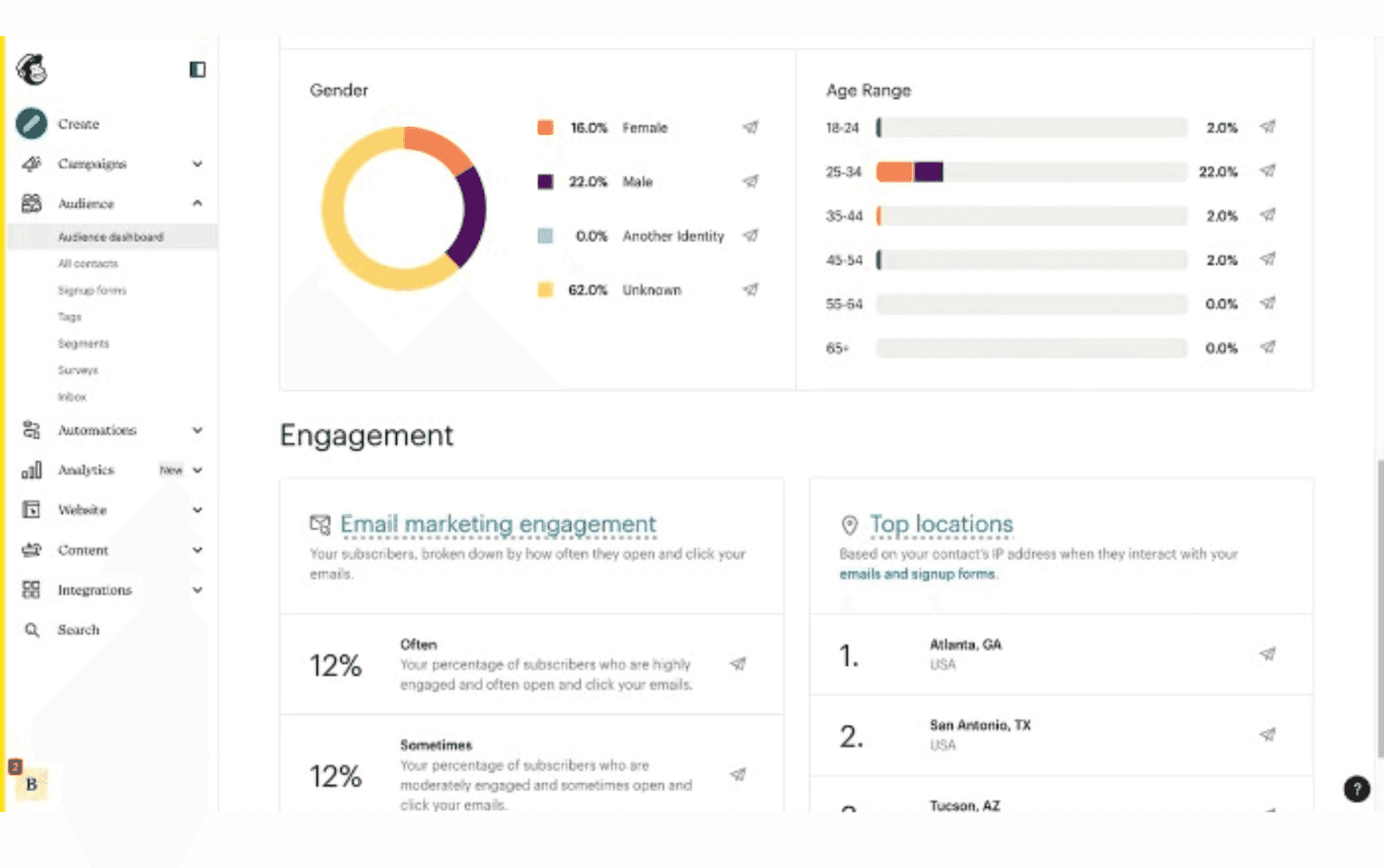Click the emails and signup forms link
Screen dimensions: 1384x868
[917, 573]
